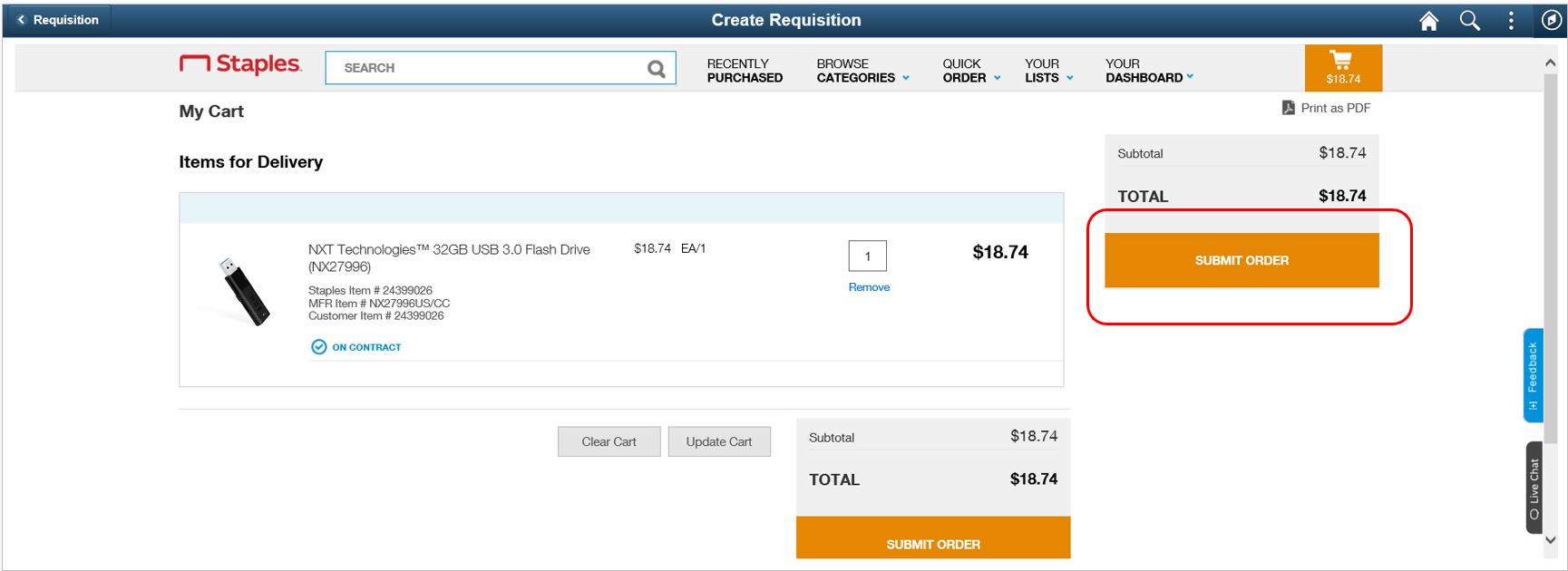Click the quantity field for flash drive

867,256
